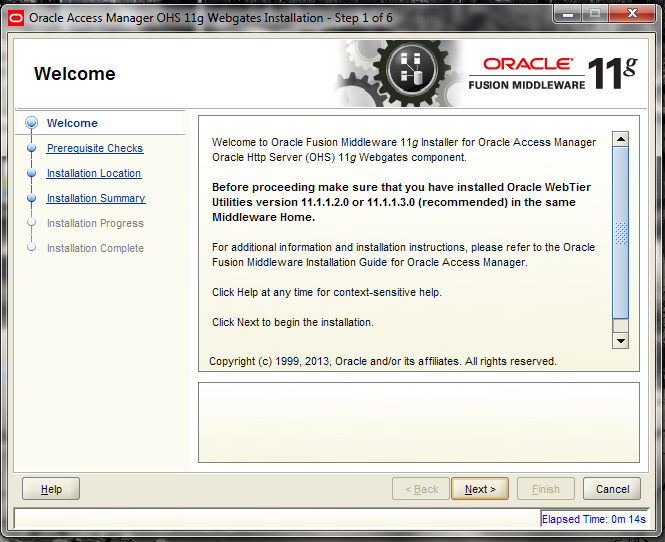Proceed with the Next button
This screenshot has height=542, width=665.
coord(480,489)
